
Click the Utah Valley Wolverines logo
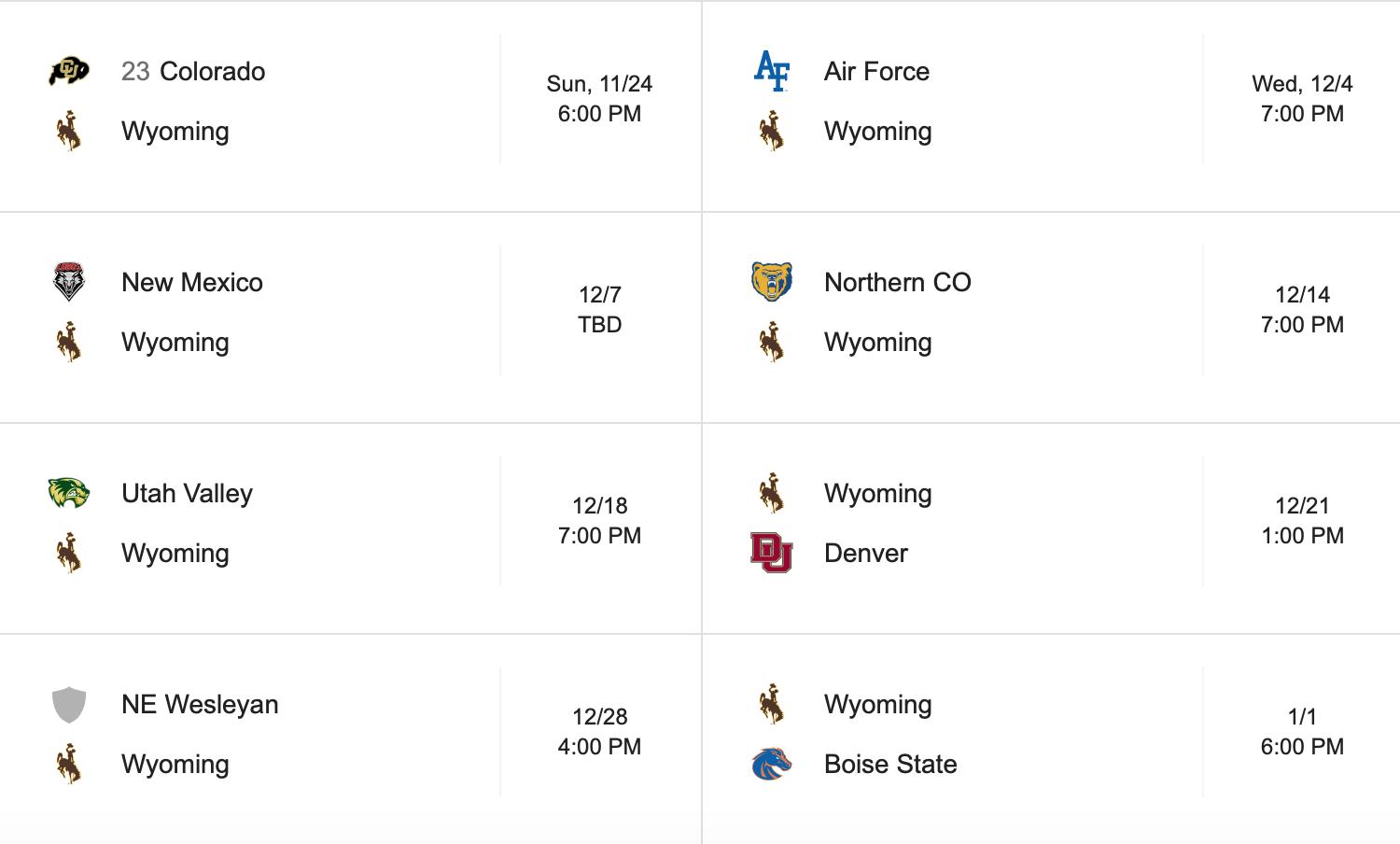tap(69, 493)
